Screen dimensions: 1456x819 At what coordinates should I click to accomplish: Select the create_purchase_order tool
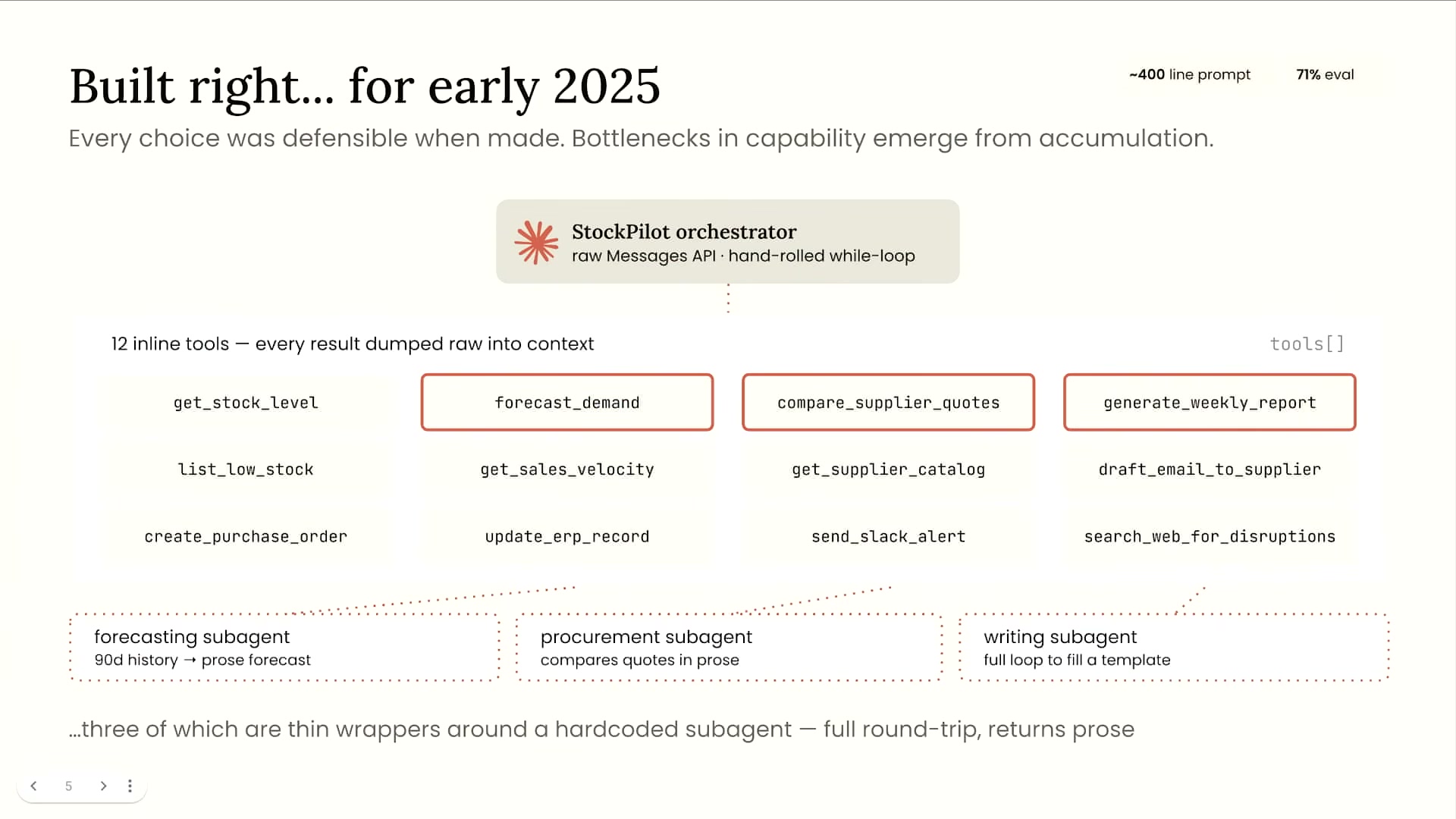[246, 537]
